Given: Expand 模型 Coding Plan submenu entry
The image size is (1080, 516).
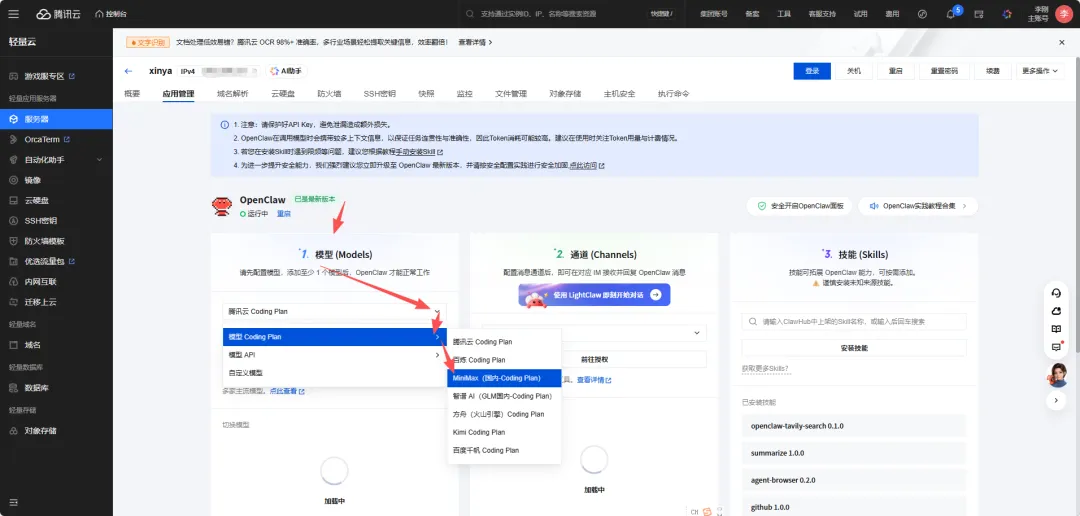Looking at the screenshot, I should tap(334, 337).
